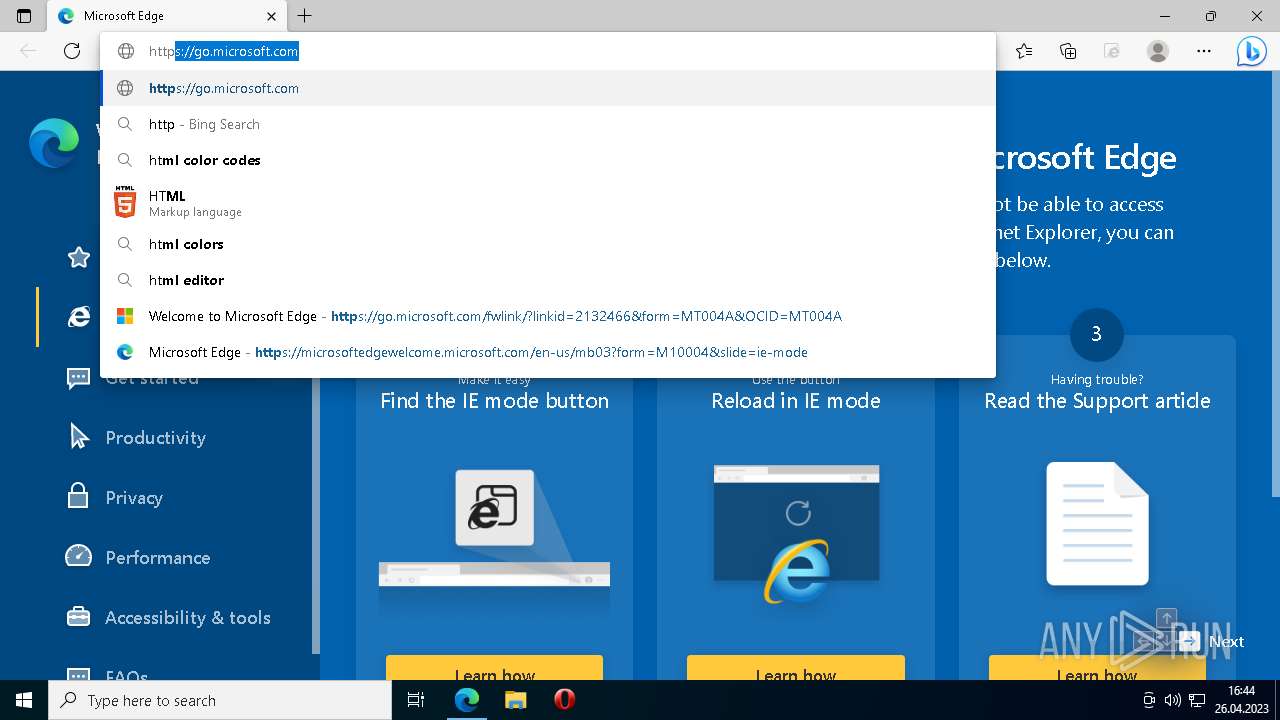Choose 'html colors' search suggestion
1280x720 pixels.
(x=548, y=244)
